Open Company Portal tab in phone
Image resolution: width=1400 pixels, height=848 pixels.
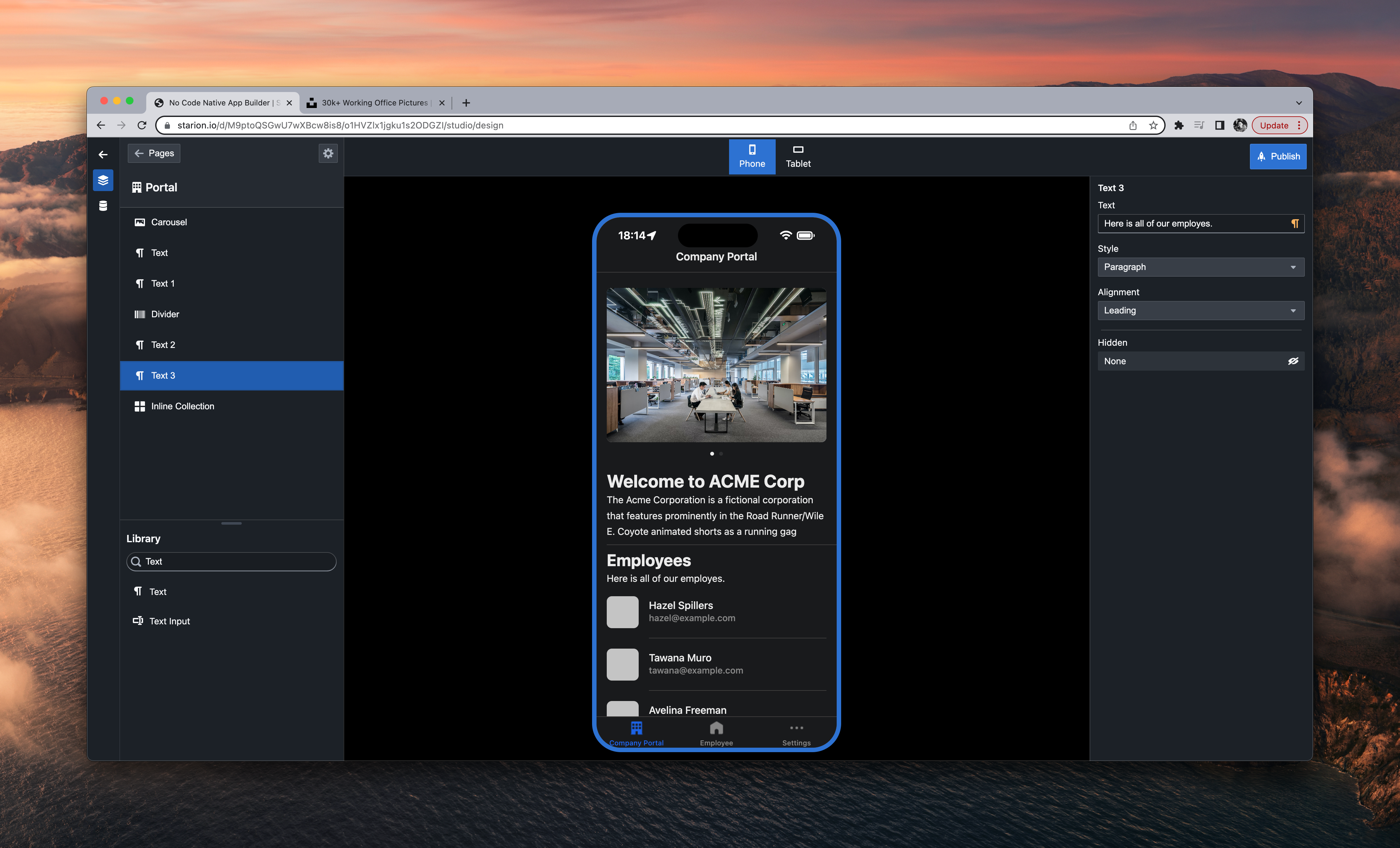(636, 734)
